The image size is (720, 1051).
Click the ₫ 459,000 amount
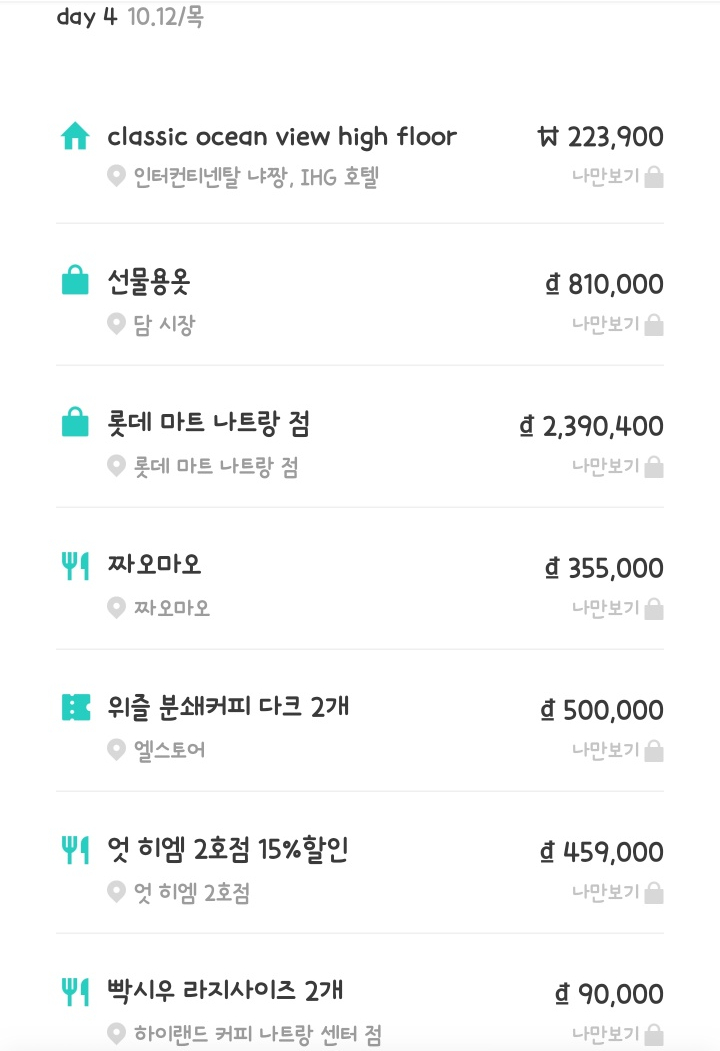click(x=602, y=852)
